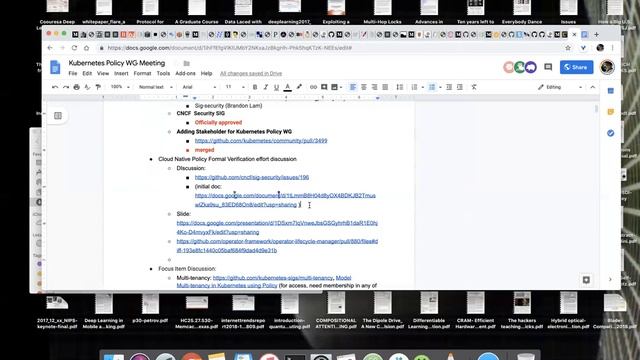Open the Calendar side panel icon
Image resolution: width=640 pixels, height=360 pixels.
click(x=611, y=91)
